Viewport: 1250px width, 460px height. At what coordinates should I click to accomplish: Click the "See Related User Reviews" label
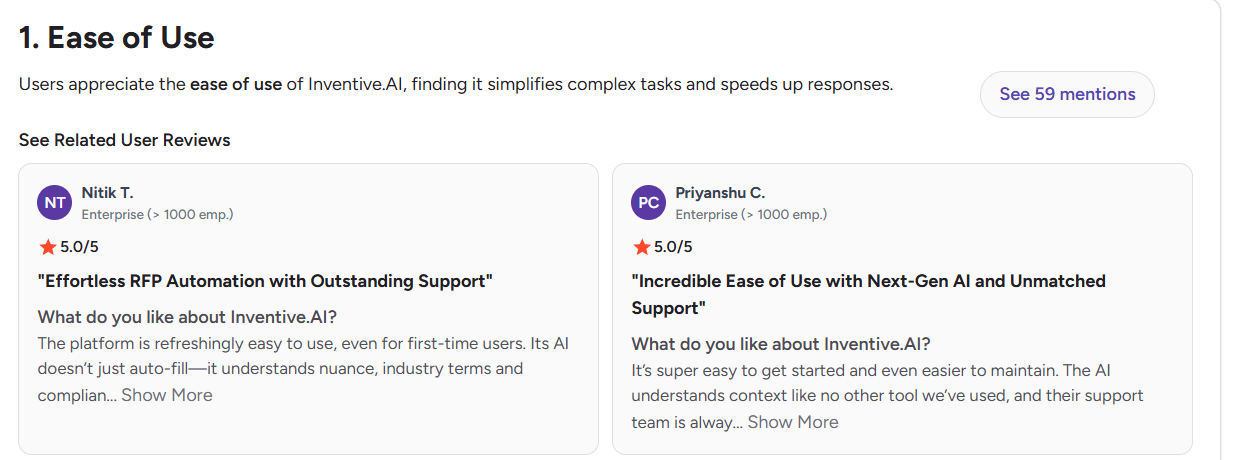point(125,140)
